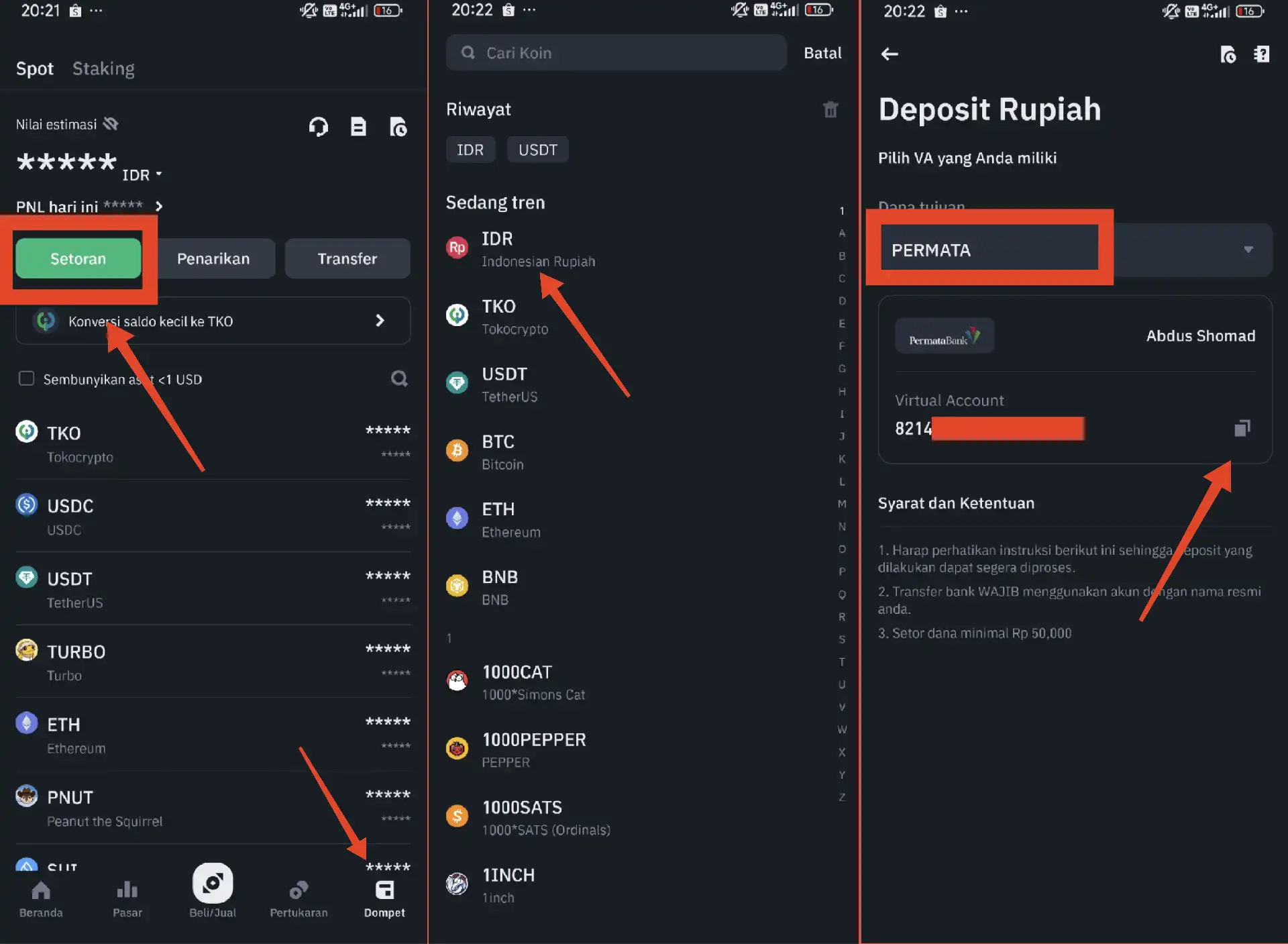Open TURBO asset row in wallet
The width and height of the screenshot is (1288, 944).
[x=213, y=662]
